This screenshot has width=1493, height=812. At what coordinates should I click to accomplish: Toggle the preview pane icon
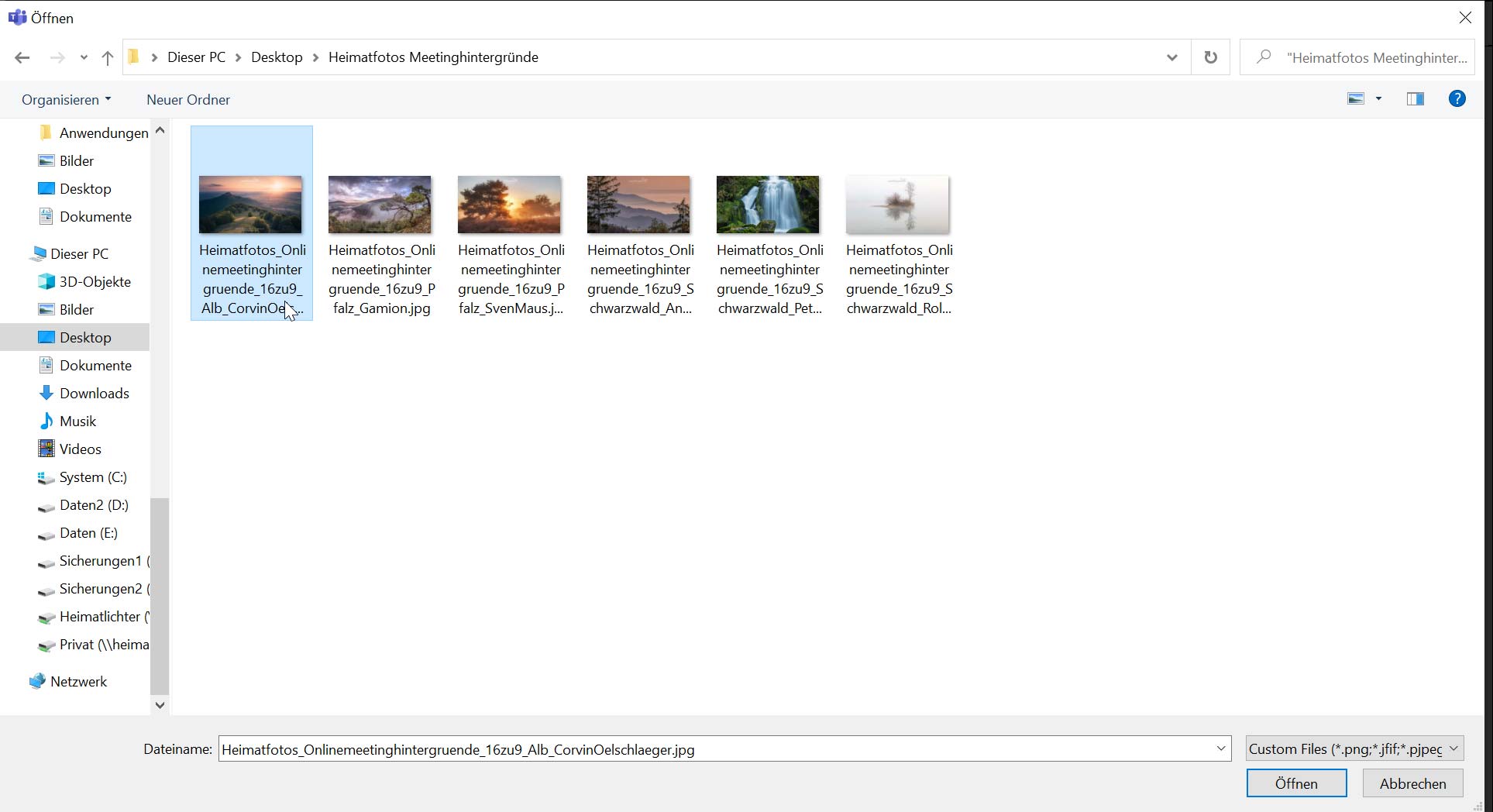(1415, 99)
